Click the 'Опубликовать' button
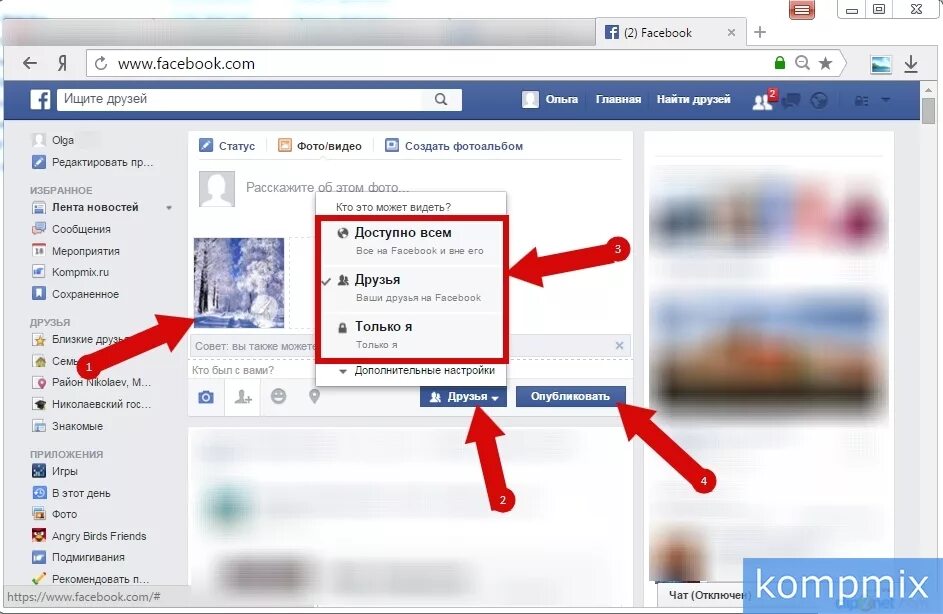The width and height of the screenshot is (943, 614). (570, 396)
